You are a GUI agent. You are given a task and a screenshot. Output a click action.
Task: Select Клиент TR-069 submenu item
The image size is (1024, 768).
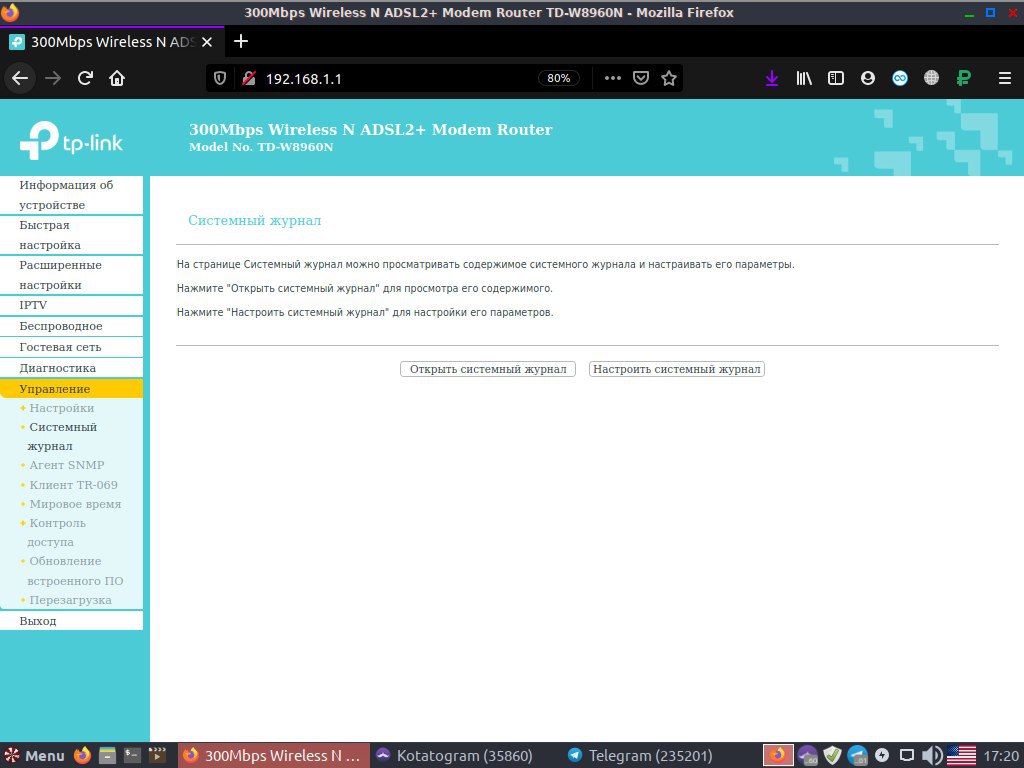click(73, 485)
